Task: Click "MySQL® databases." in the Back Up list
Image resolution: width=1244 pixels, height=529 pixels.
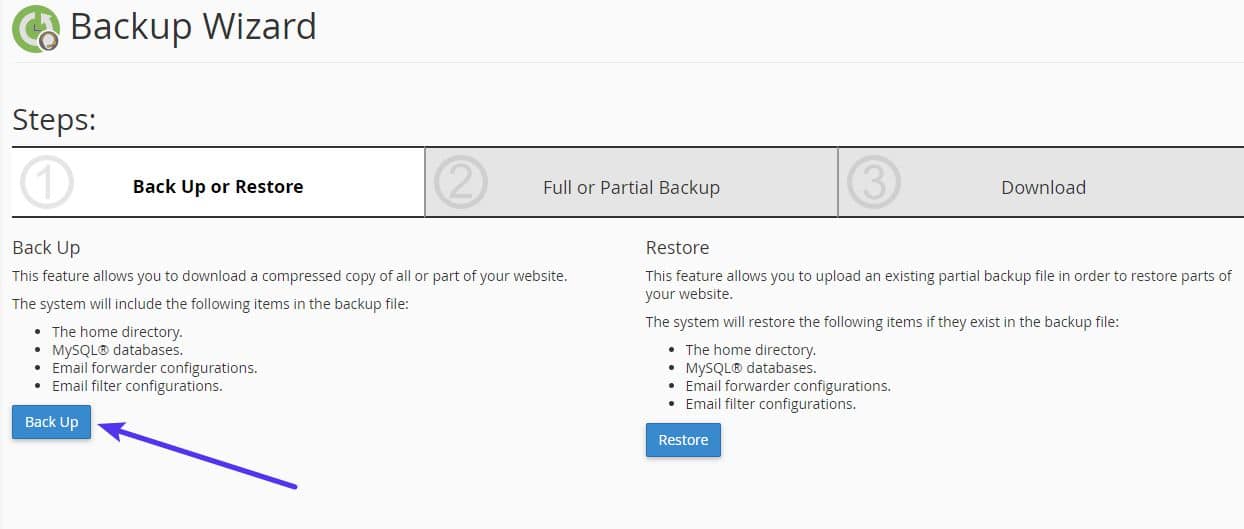Action: click(117, 349)
